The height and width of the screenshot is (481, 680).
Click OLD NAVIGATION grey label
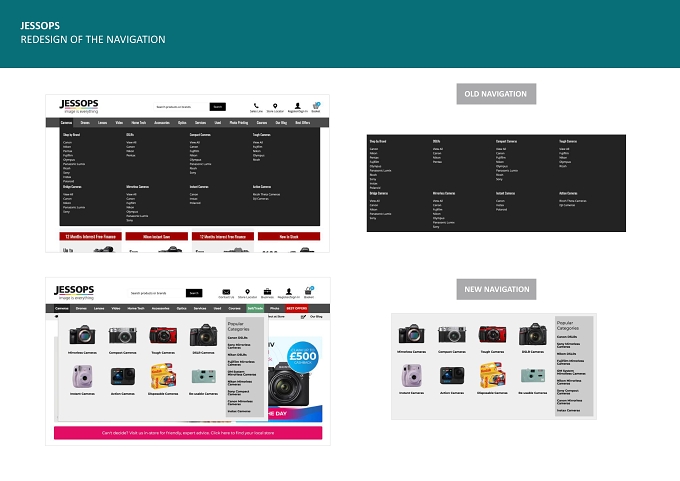point(496,94)
